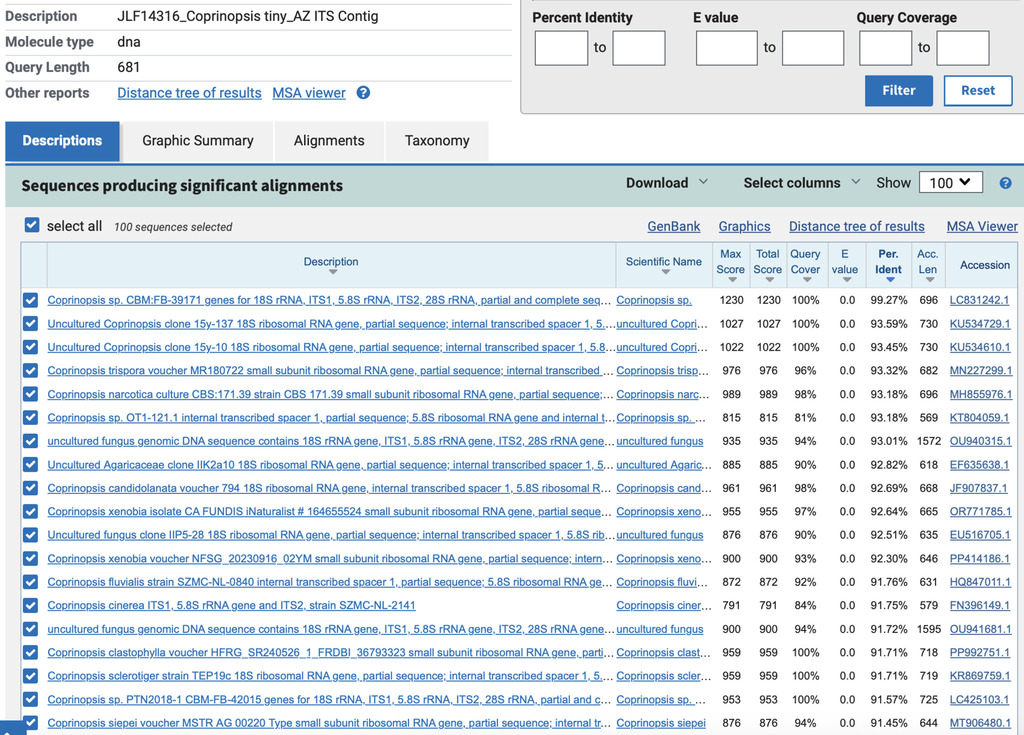Toggle the select all checkbox

31,225
